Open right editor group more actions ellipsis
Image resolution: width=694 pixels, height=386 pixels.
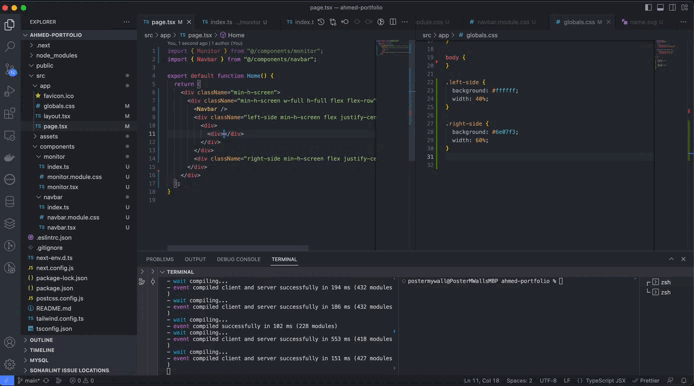pos(683,22)
